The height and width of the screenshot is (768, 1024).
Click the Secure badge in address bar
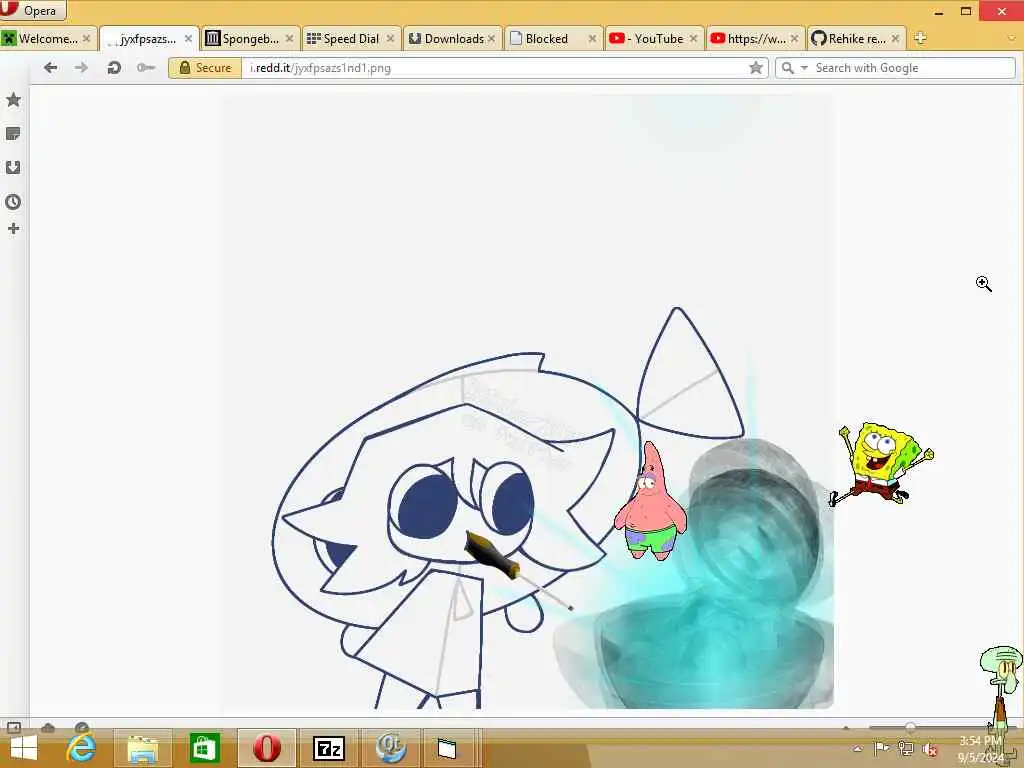(205, 68)
